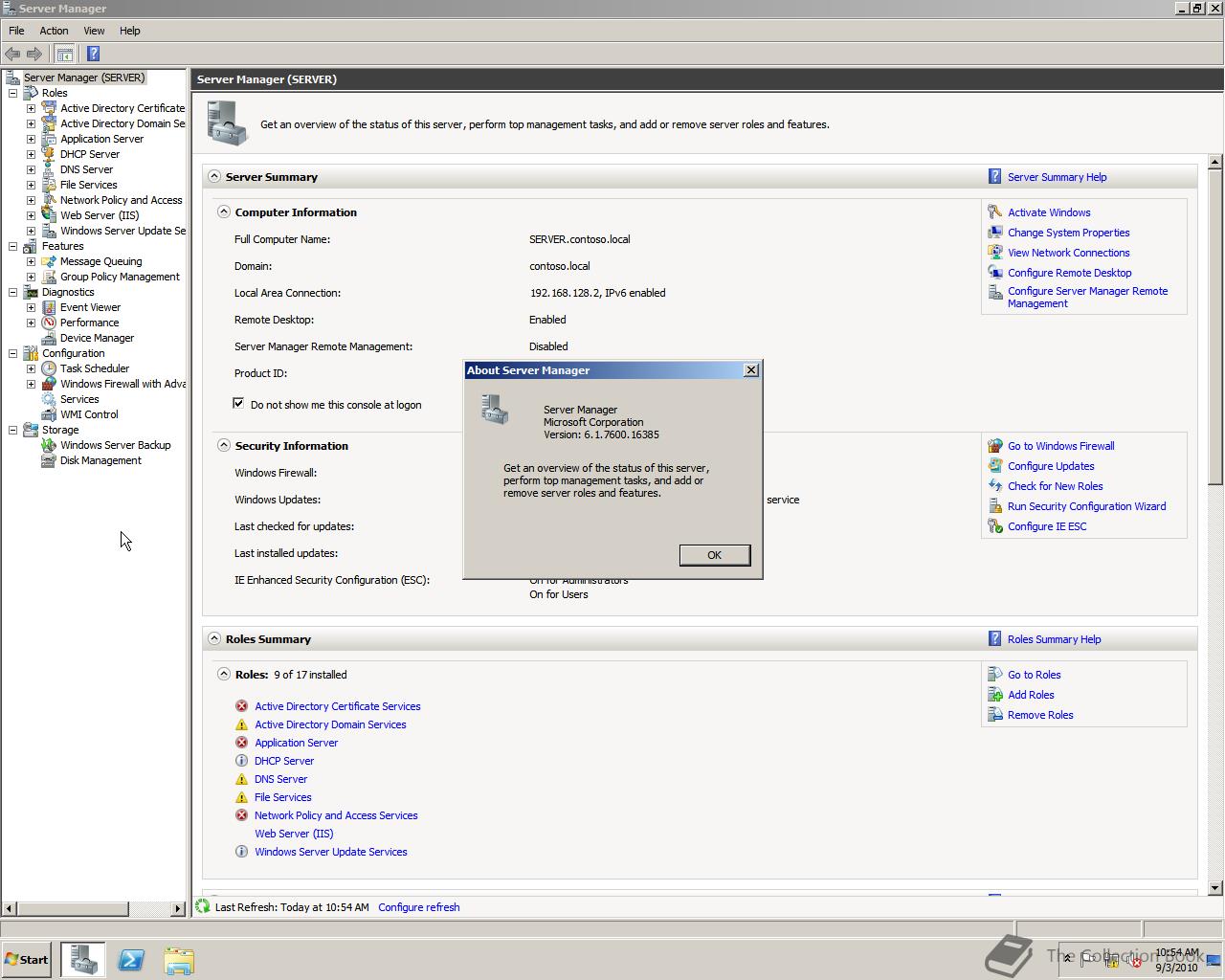Click the Show/Hide Console Tree toolbar icon
The width and height of the screenshot is (1225, 980).
pos(64,54)
